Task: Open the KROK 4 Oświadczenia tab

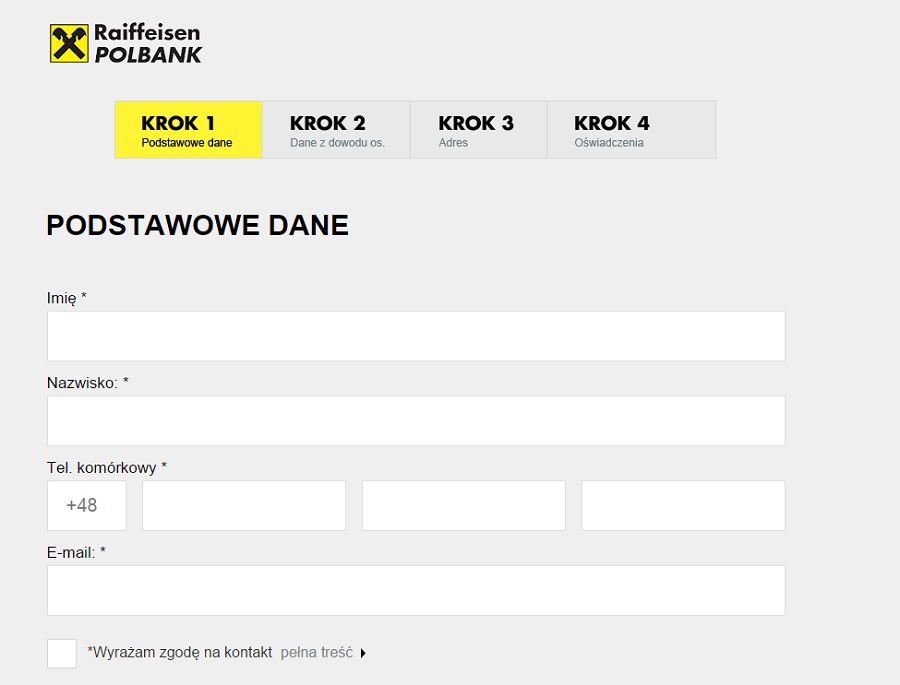Action: point(631,130)
